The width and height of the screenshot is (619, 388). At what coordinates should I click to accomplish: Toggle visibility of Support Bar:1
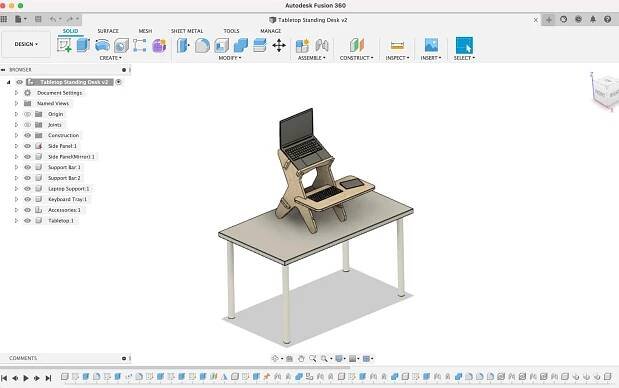pyautogui.click(x=27, y=167)
